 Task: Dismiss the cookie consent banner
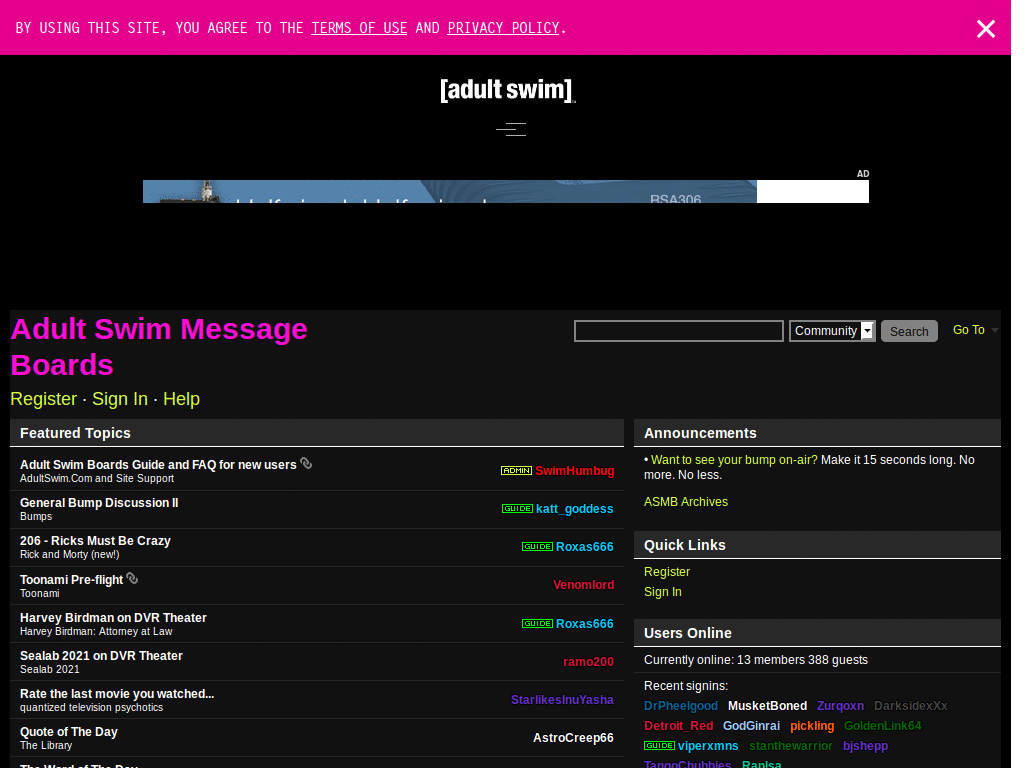click(986, 28)
